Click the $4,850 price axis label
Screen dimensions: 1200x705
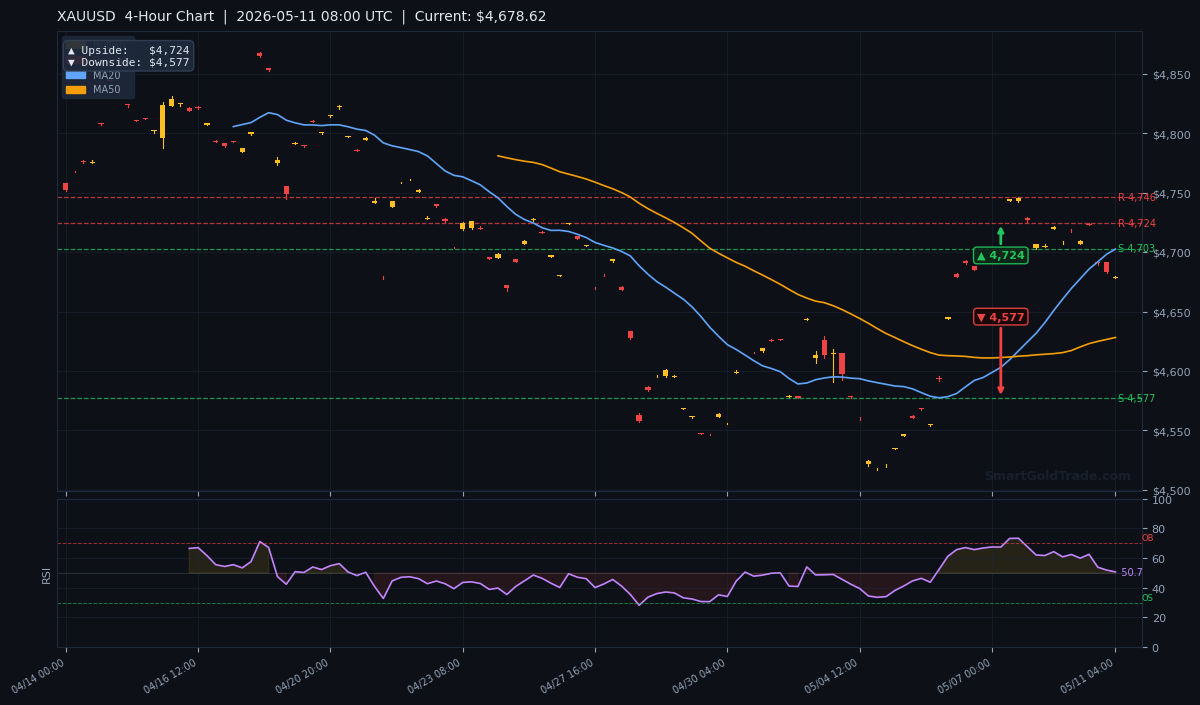[x=1171, y=75]
